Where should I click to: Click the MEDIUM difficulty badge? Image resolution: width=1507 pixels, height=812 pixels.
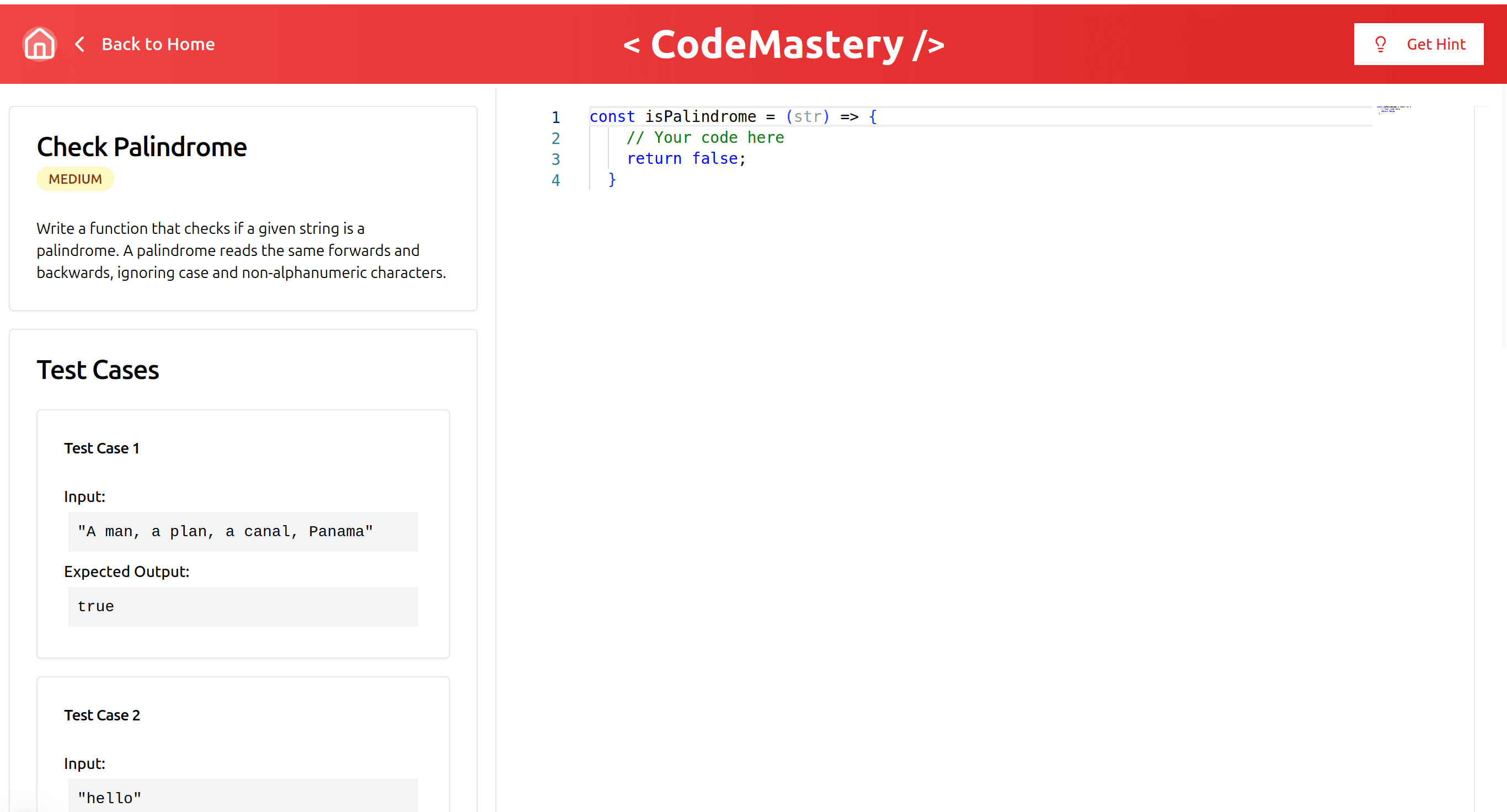75,179
